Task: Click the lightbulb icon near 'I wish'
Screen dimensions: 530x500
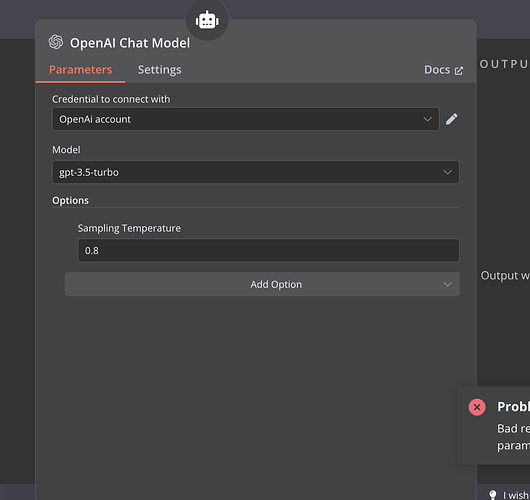Action: pyautogui.click(x=492, y=495)
